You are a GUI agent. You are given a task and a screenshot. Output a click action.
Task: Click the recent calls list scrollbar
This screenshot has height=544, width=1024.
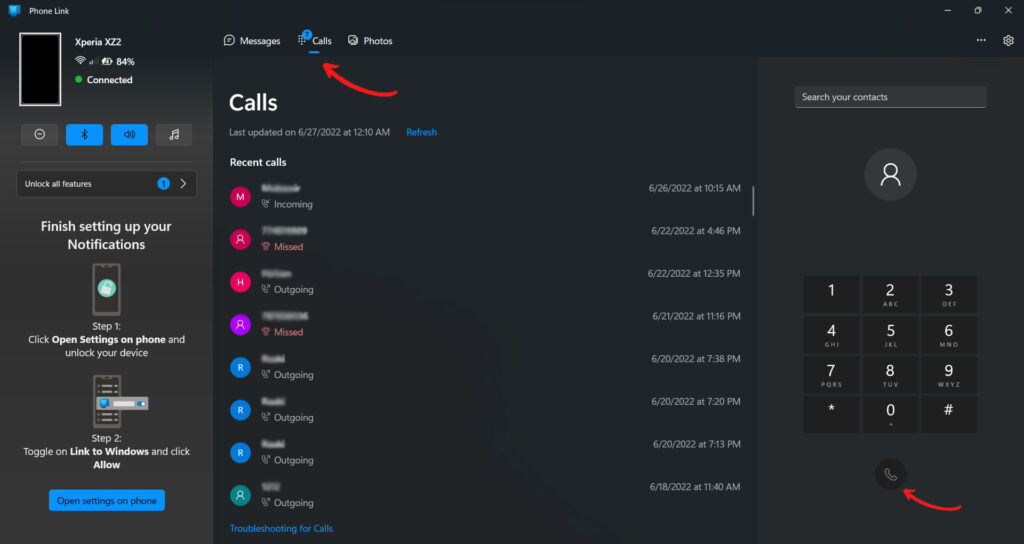click(x=753, y=201)
